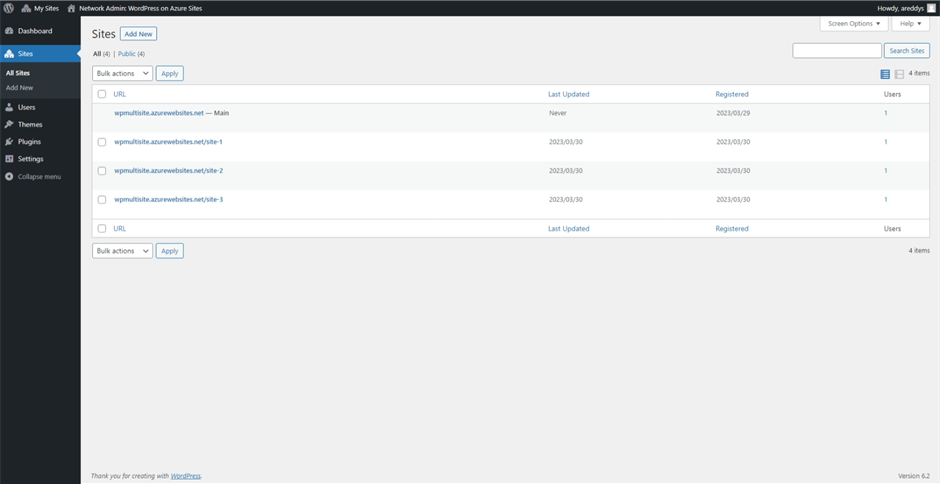The image size is (940, 484).
Task: Click the Plugins plug icon in sidebar
Action: click(x=9, y=142)
